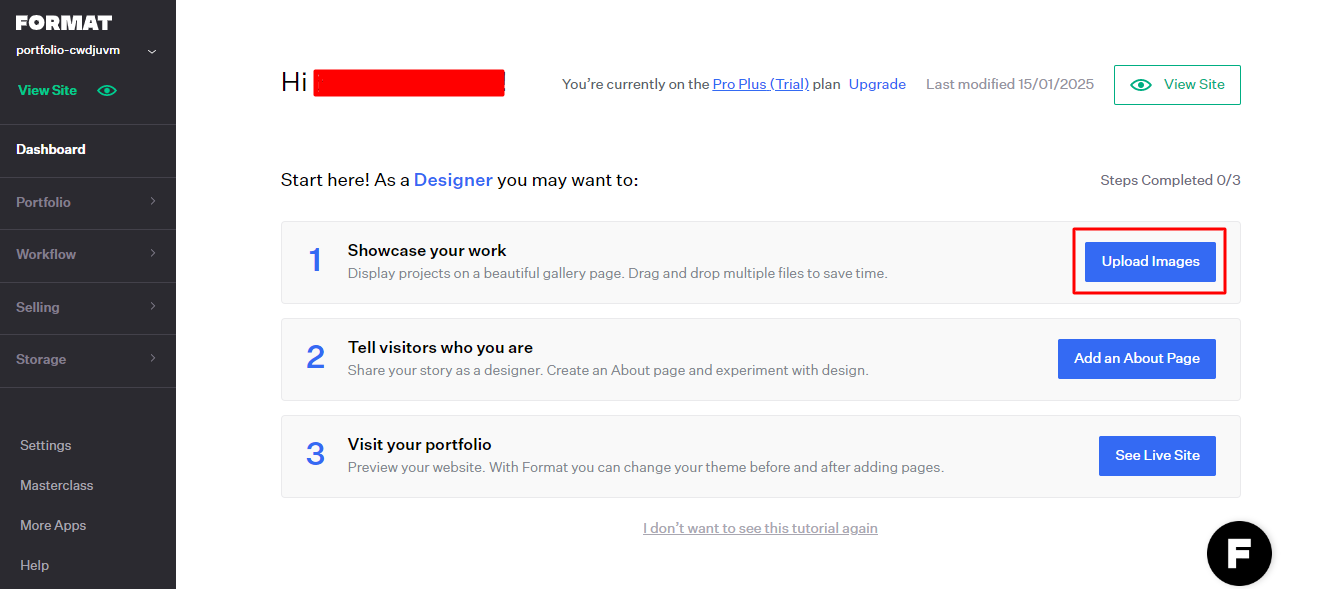The height and width of the screenshot is (589, 1326).
Task: Click the eye icon inside the View Site button
Action: click(1140, 85)
